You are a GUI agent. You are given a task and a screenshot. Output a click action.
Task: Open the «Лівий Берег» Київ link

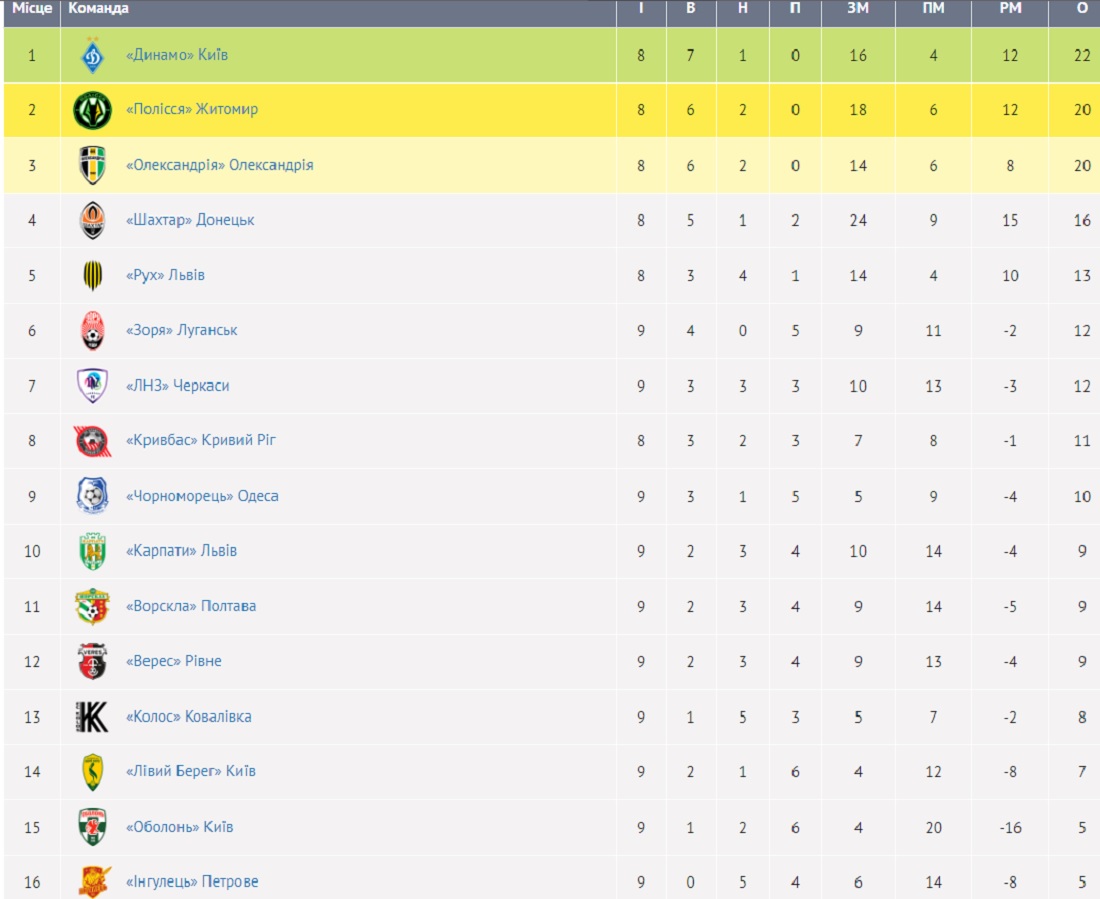point(191,771)
